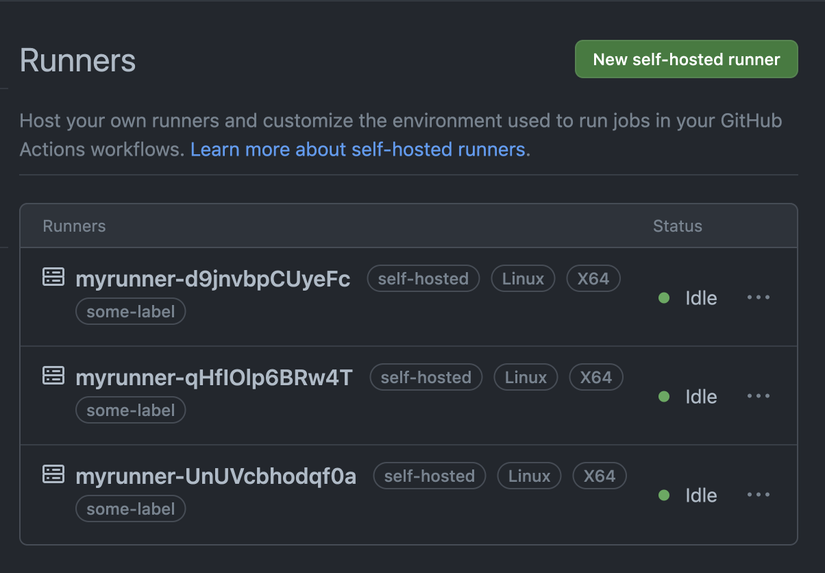Image resolution: width=825 pixels, height=573 pixels.
Task: Click server icon for myrunner-d9jnvbpCUyeFc
Action: [53, 277]
